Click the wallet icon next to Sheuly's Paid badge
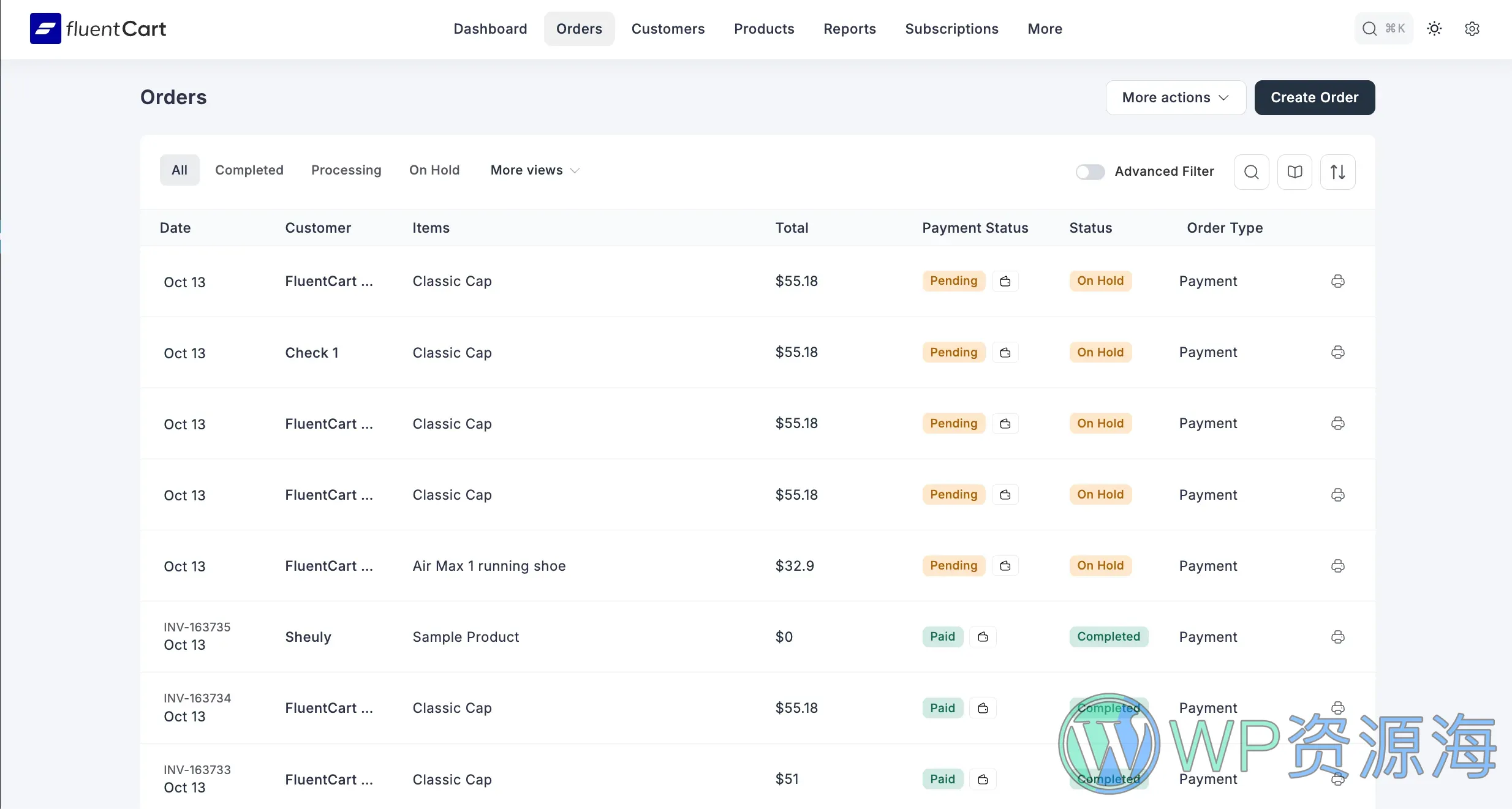This screenshot has width=1512, height=809. pyautogui.click(x=983, y=637)
